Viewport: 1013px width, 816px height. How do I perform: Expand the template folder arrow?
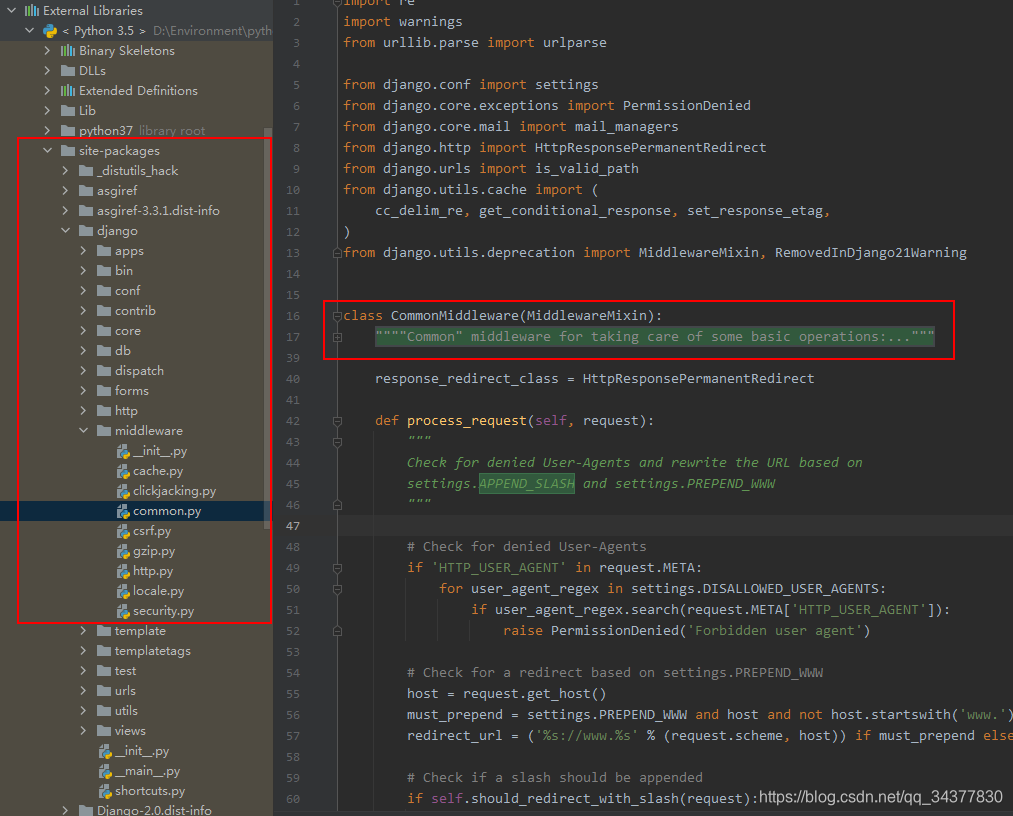coord(83,631)
